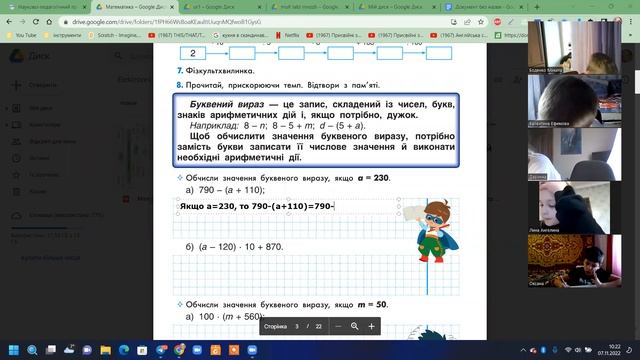This screenshot has height=360, width=640.
Task: Reload the current Google Drive page
Action: tap(36, 22)
